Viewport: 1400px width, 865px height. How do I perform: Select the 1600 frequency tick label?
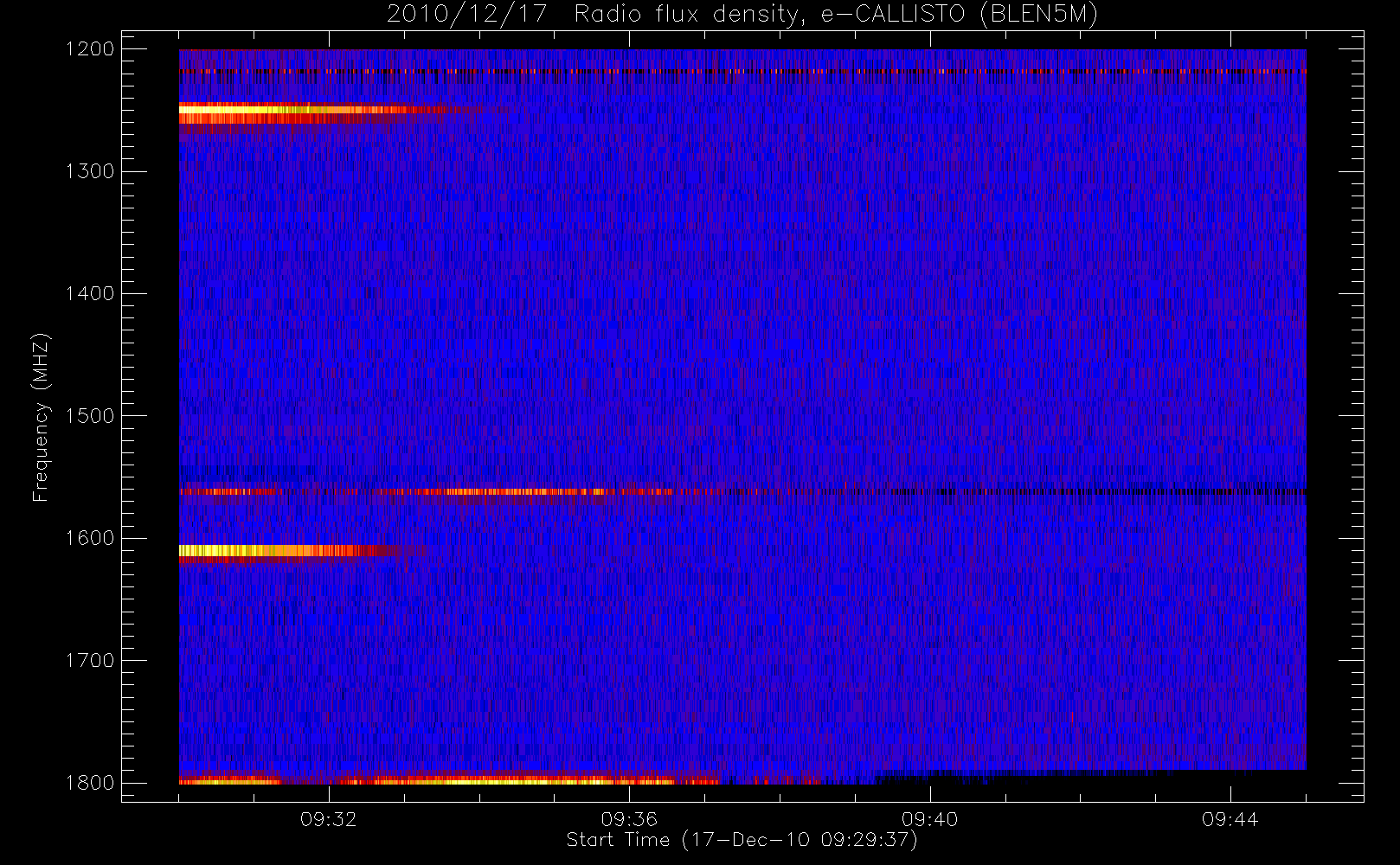tap(90, 538)
